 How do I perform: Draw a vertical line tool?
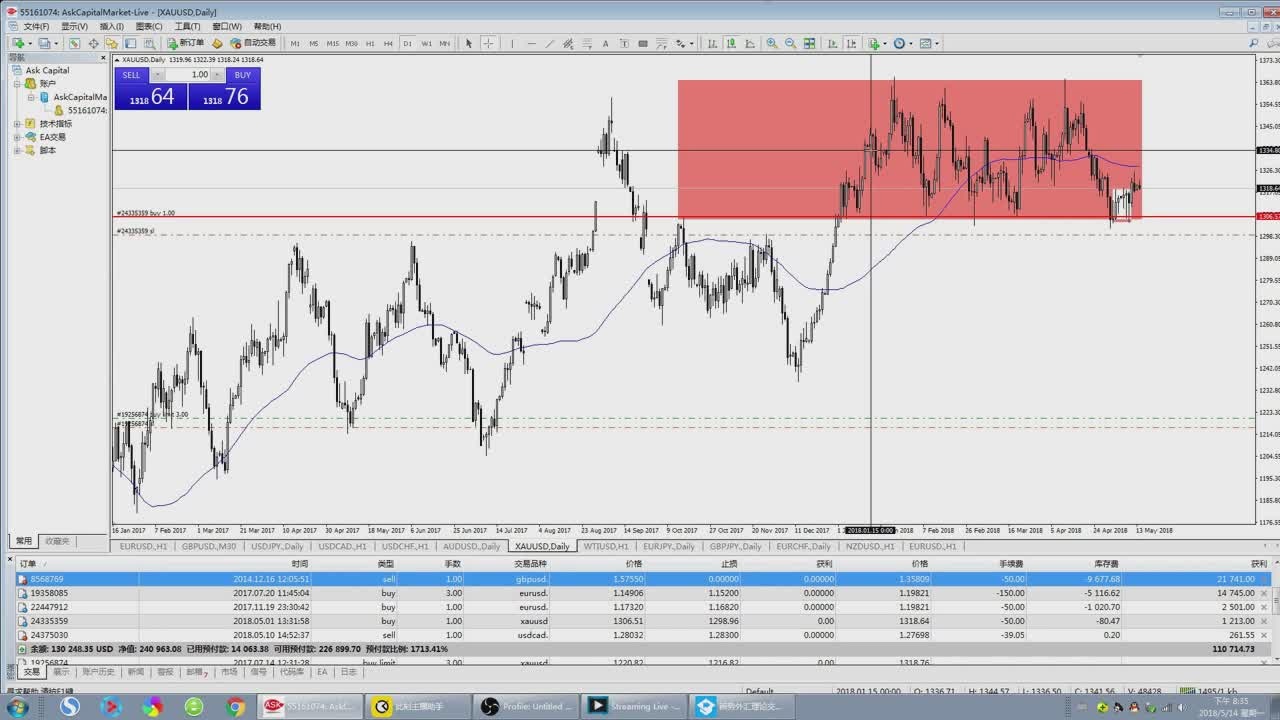pos(512,43)
